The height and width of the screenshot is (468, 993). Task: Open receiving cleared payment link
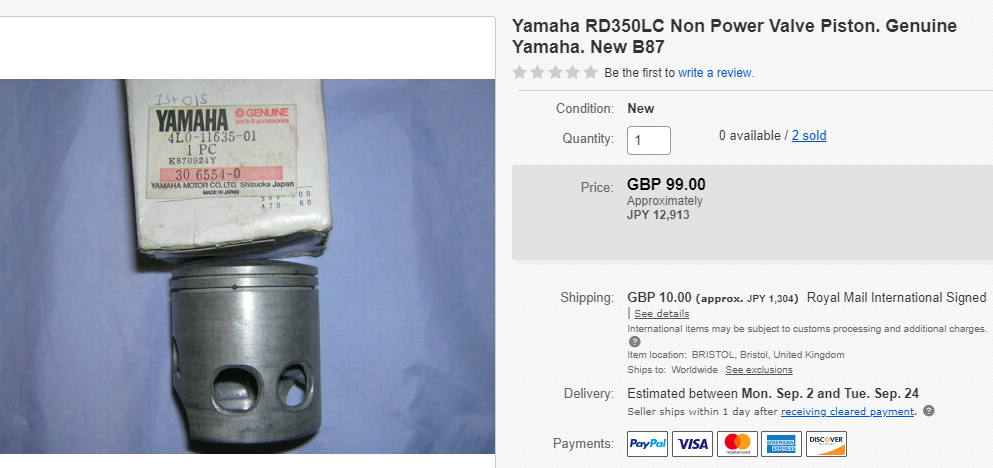pyautogui.click(x=847, y=412)
